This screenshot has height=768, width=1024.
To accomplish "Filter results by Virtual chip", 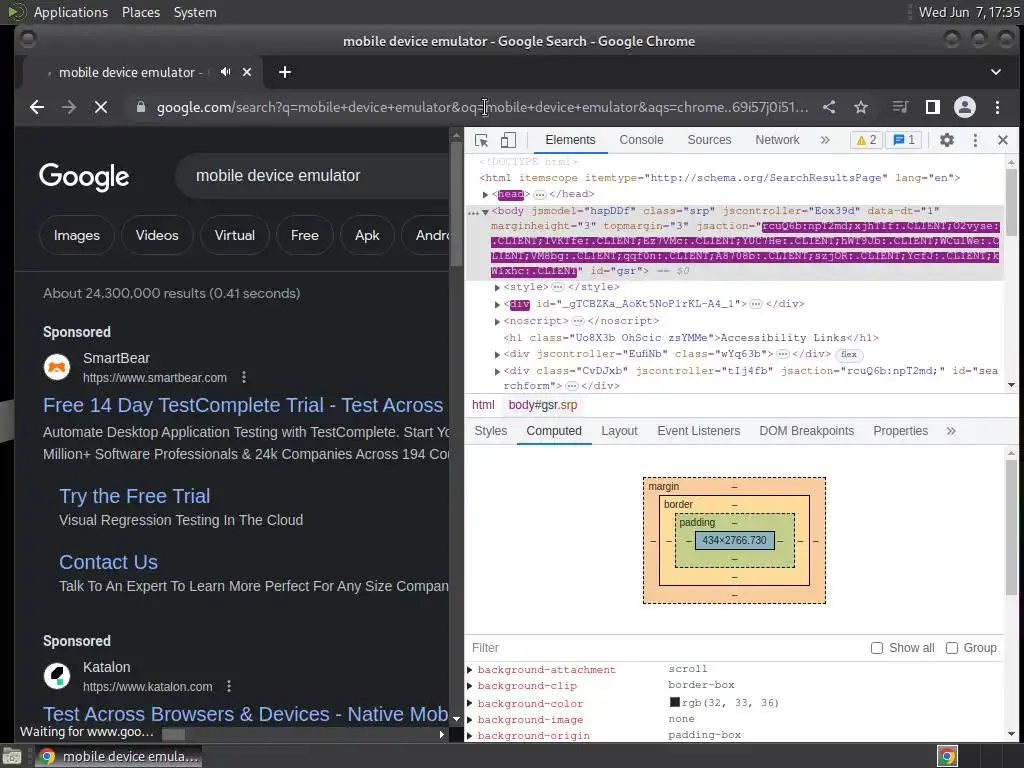I will tap(234, 235).
